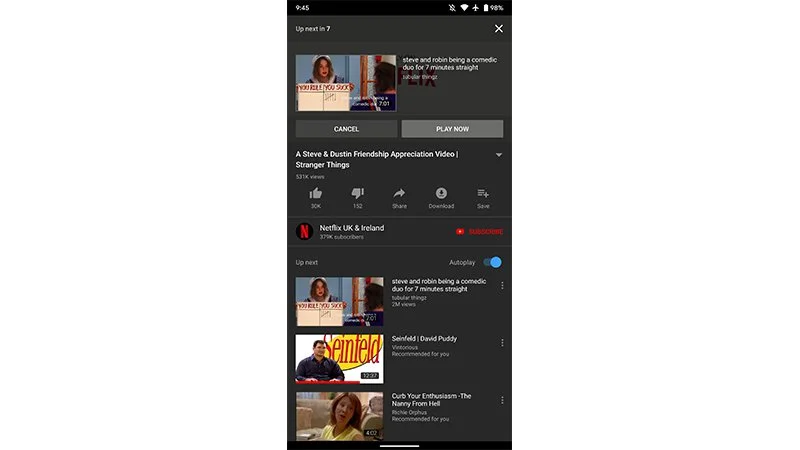This screenshot has height=450, width=800.
Task: Click the Play Now button
Action: click(452, 129)
